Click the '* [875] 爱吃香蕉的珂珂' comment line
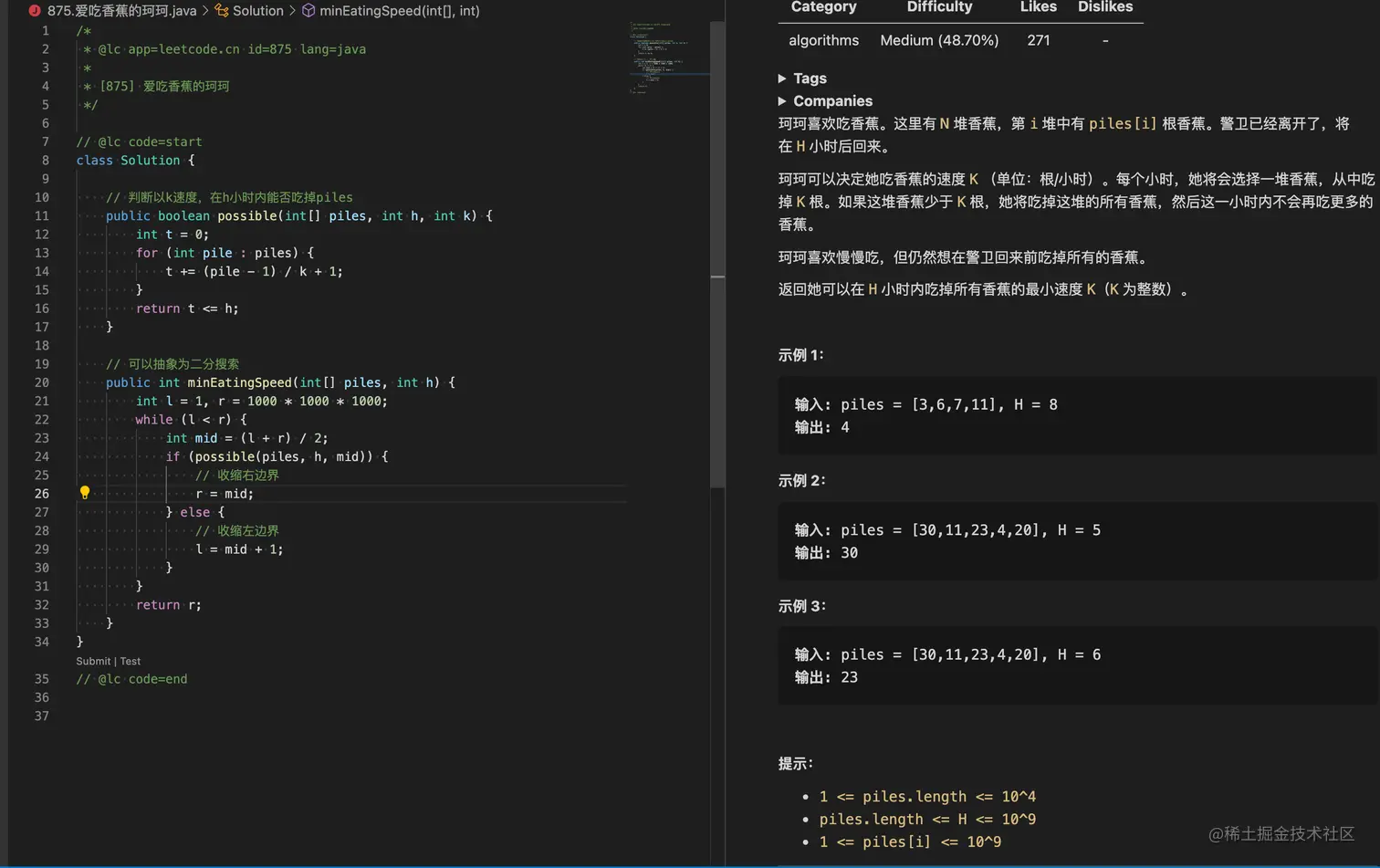1380x868 pixels. click(x=156, y=87)
